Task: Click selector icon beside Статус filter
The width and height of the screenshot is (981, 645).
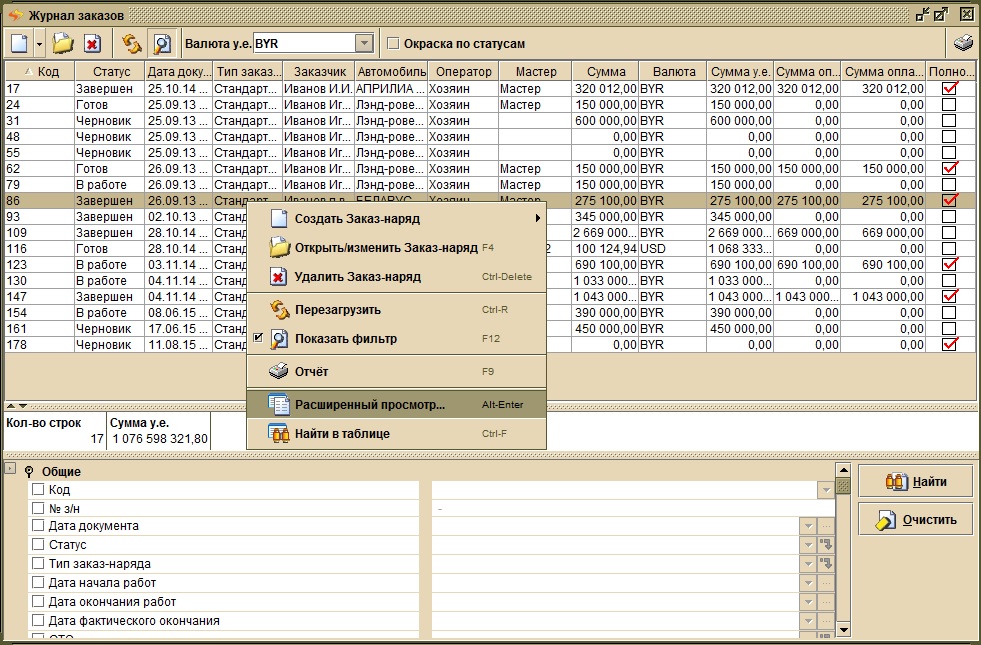Action: 826,546
